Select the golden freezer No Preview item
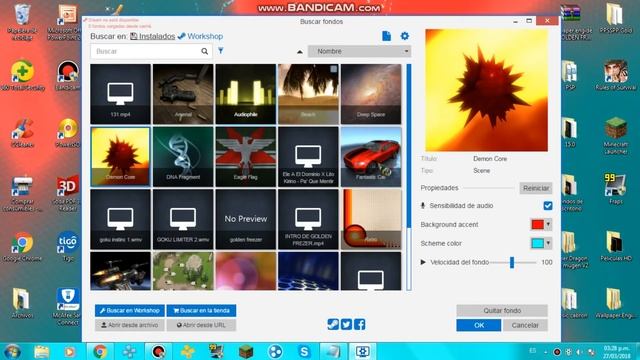 click(246, 219)
